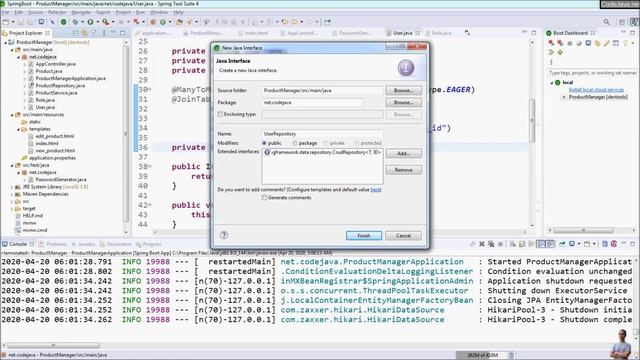The height and width of the screenshot is (360, 640).
Task: Click the Boot Dashboard horizontal scrollbar
Action: (x=584, y=230)
